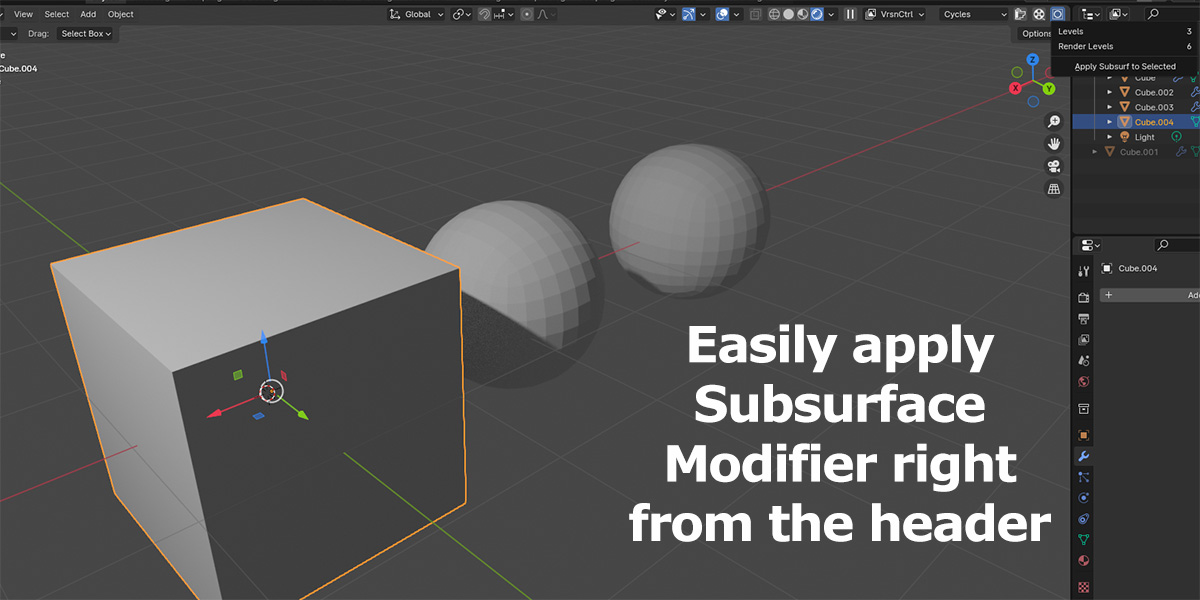Viewport: 1200px width, 600px height.
Task: Open the Collection properties tab
Action: click(x=1084, y=409)
